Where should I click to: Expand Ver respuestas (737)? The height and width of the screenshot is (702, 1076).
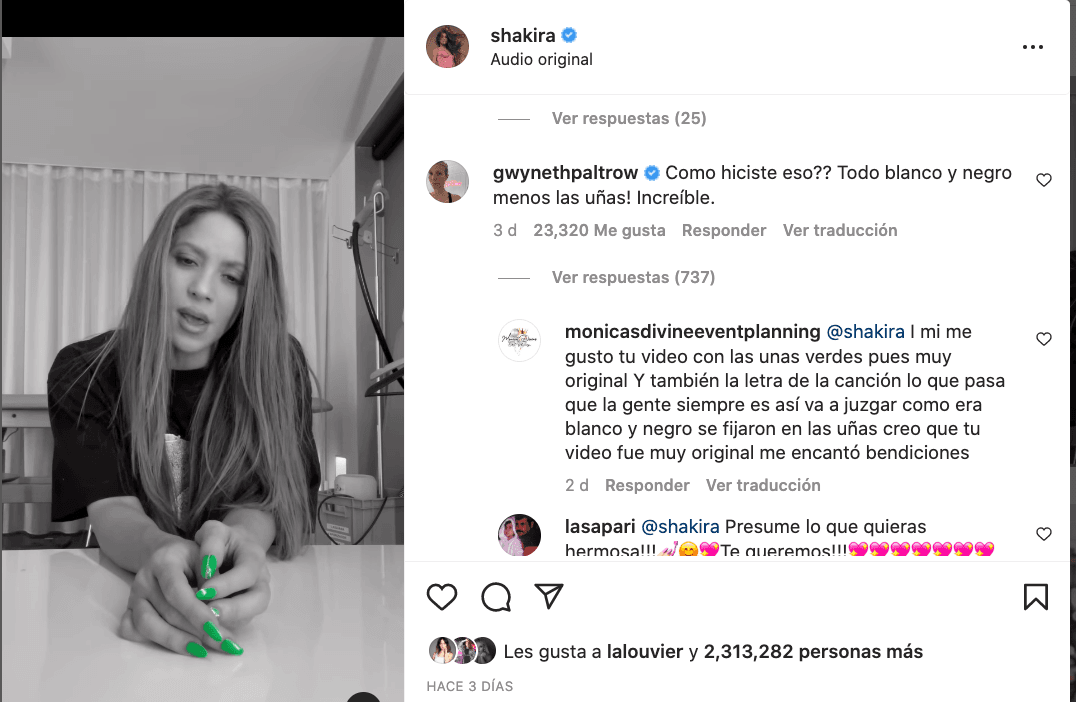pos(633,277)
